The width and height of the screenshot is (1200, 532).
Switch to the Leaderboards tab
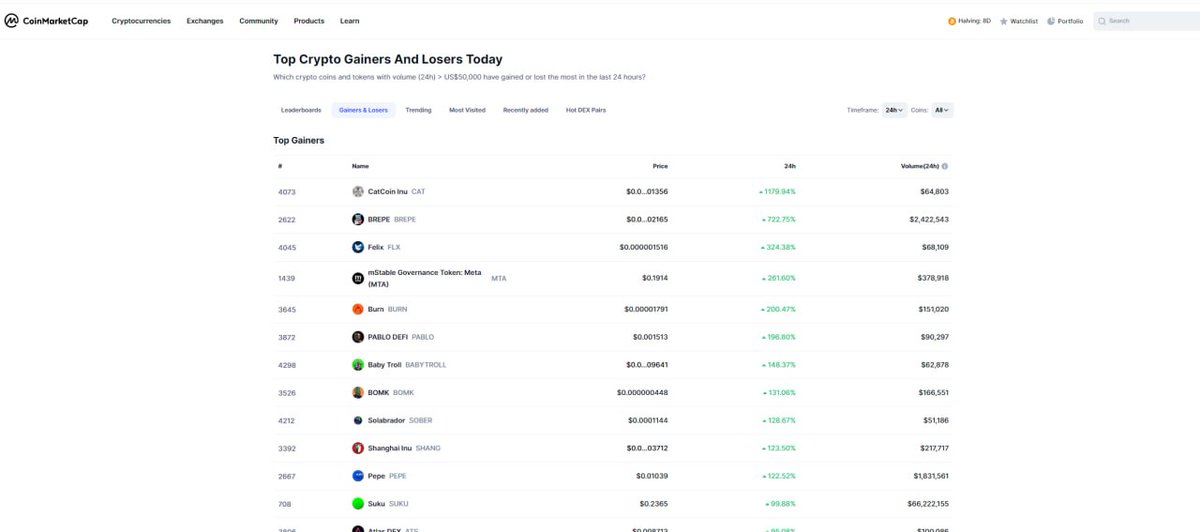click(x=301, y=110)
